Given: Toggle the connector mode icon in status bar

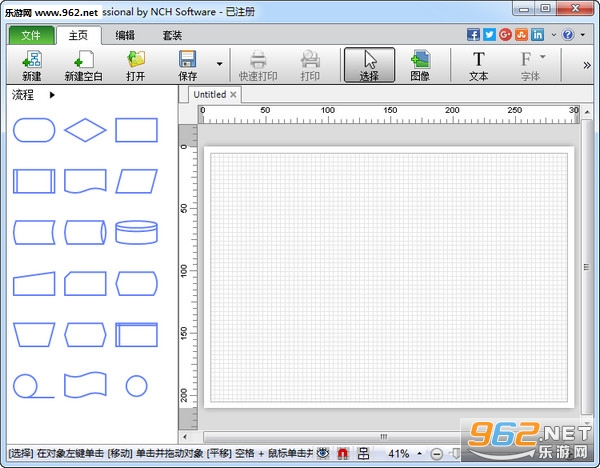Looking at the screenshot, I should (x=363, y=453).
